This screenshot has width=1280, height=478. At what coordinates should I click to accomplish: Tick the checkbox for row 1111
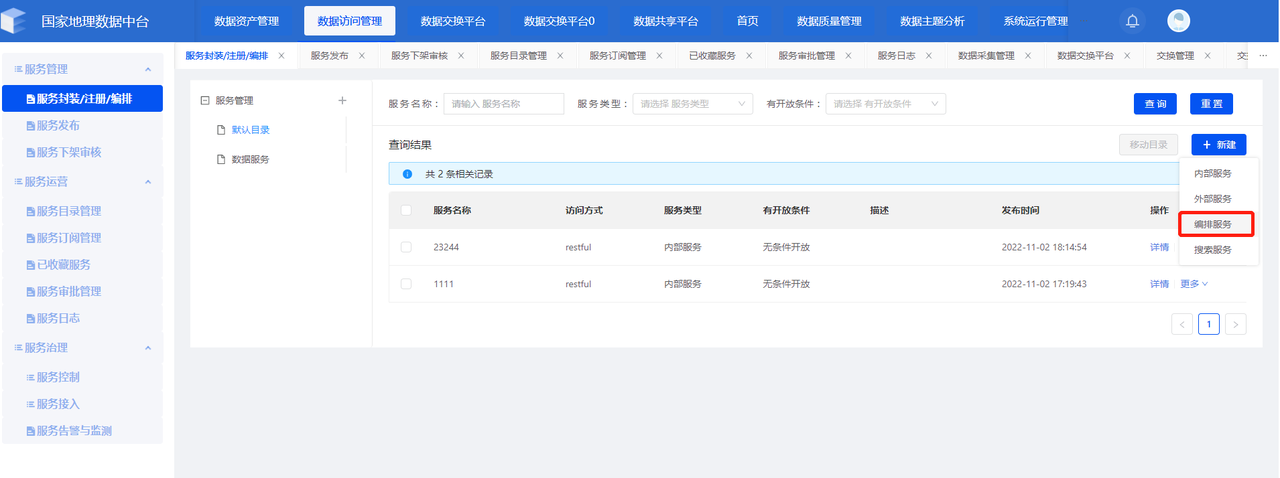pyautogui.click(x=406, y=284)
